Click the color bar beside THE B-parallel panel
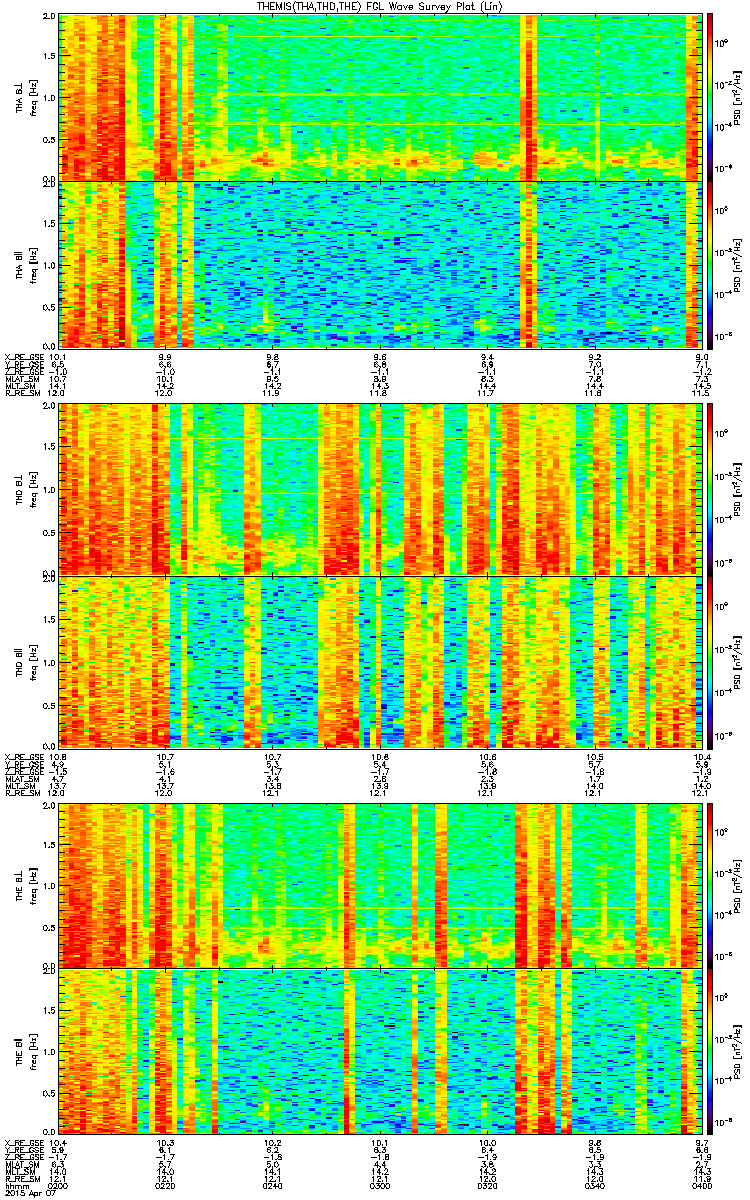The width and height of the screenshot is (750, 1200). tap(710, 1052)
